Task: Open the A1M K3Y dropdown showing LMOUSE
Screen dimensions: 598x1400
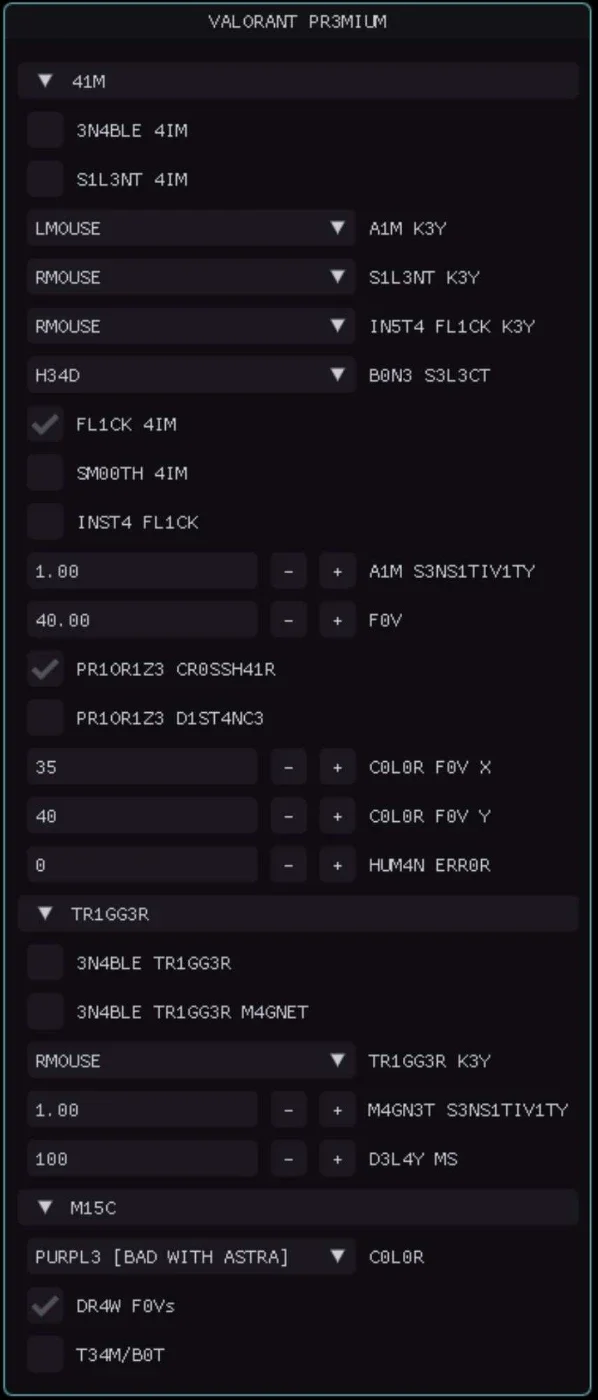Action: pyautogui.click(x=191, y=228)
